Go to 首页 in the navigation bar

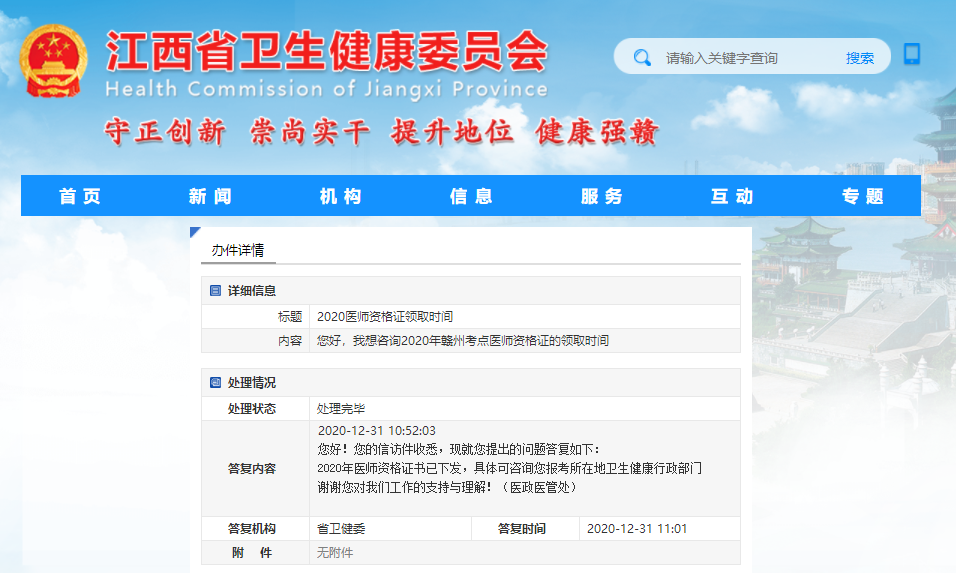pyautogui.click(x=80, y=196)
